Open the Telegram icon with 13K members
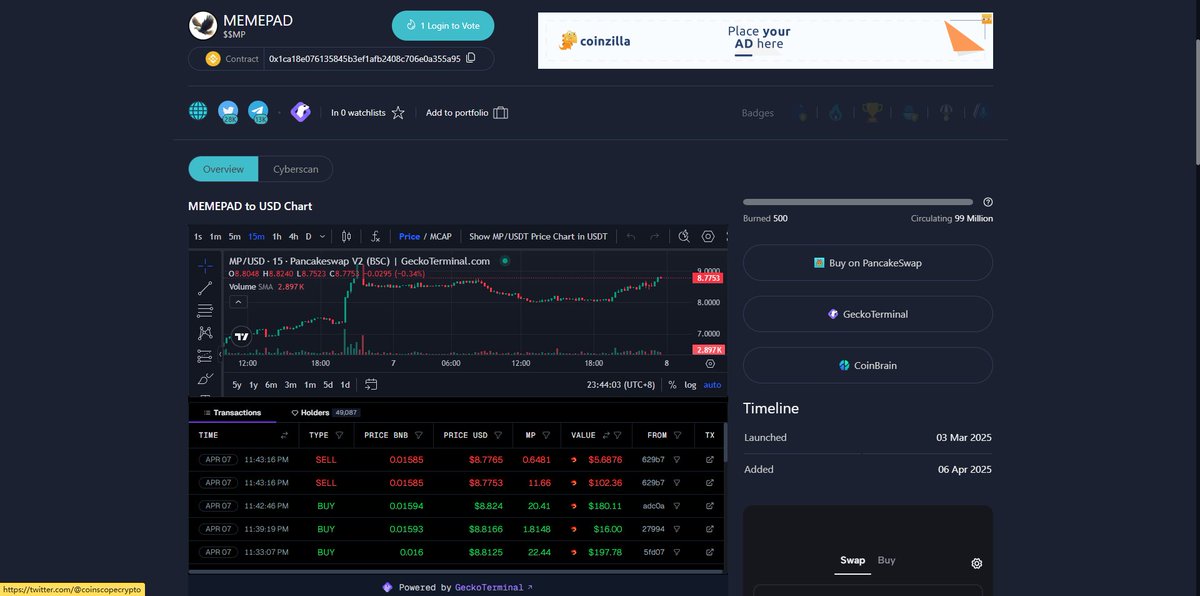This screenshot has height=596, width=1200. (x=259, y=112)
